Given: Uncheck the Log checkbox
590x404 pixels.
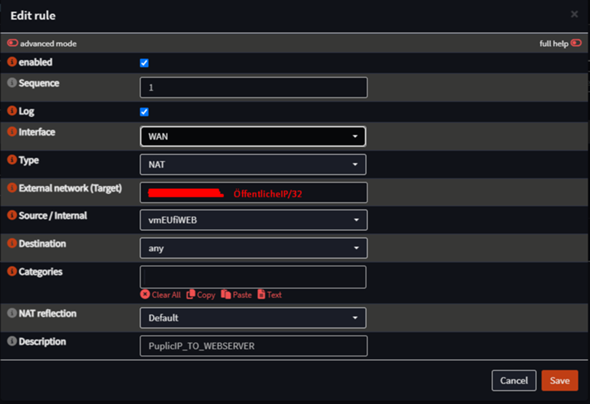Looking at the screenshot, I should pyautogui.click(x=144, y=112).
